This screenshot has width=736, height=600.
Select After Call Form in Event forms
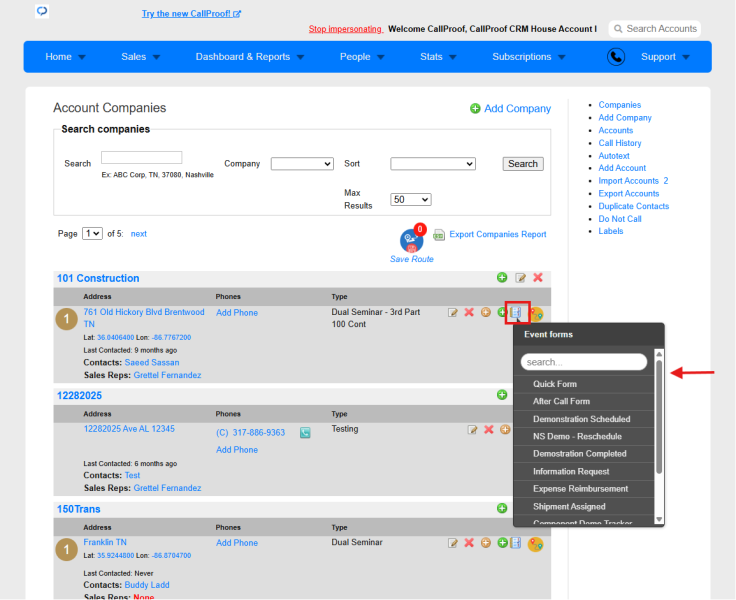(x=584, y=401)
